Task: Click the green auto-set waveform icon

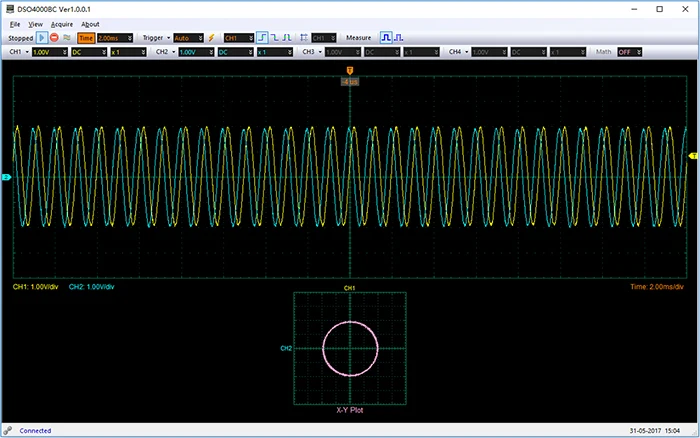Action: pos(67,37)
